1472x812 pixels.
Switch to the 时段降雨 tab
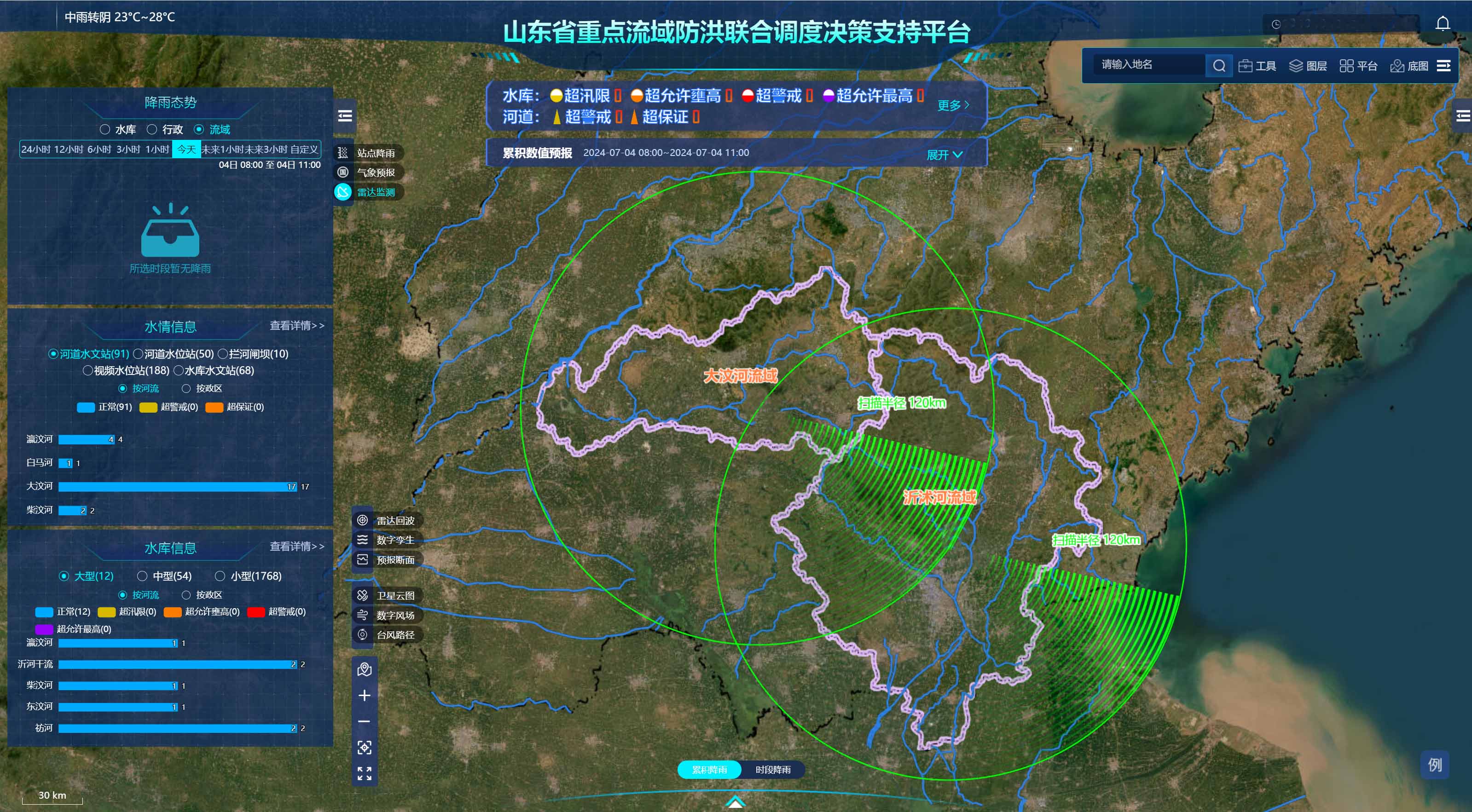pos(772,770)
